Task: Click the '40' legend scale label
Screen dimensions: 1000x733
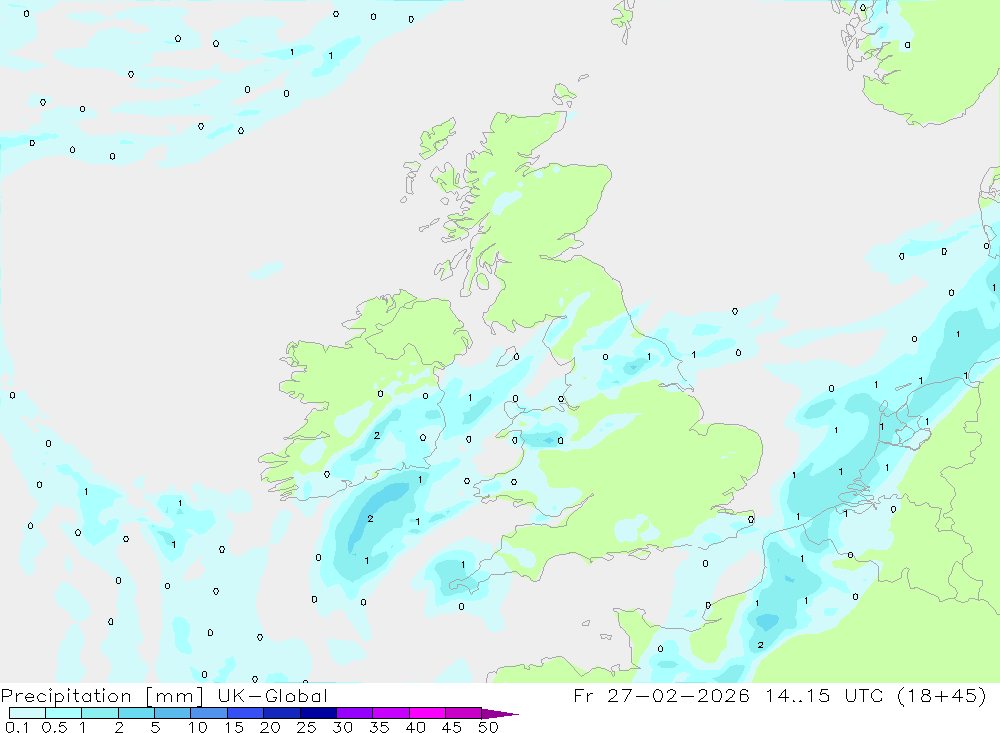Action: click(x=415, y=727)
